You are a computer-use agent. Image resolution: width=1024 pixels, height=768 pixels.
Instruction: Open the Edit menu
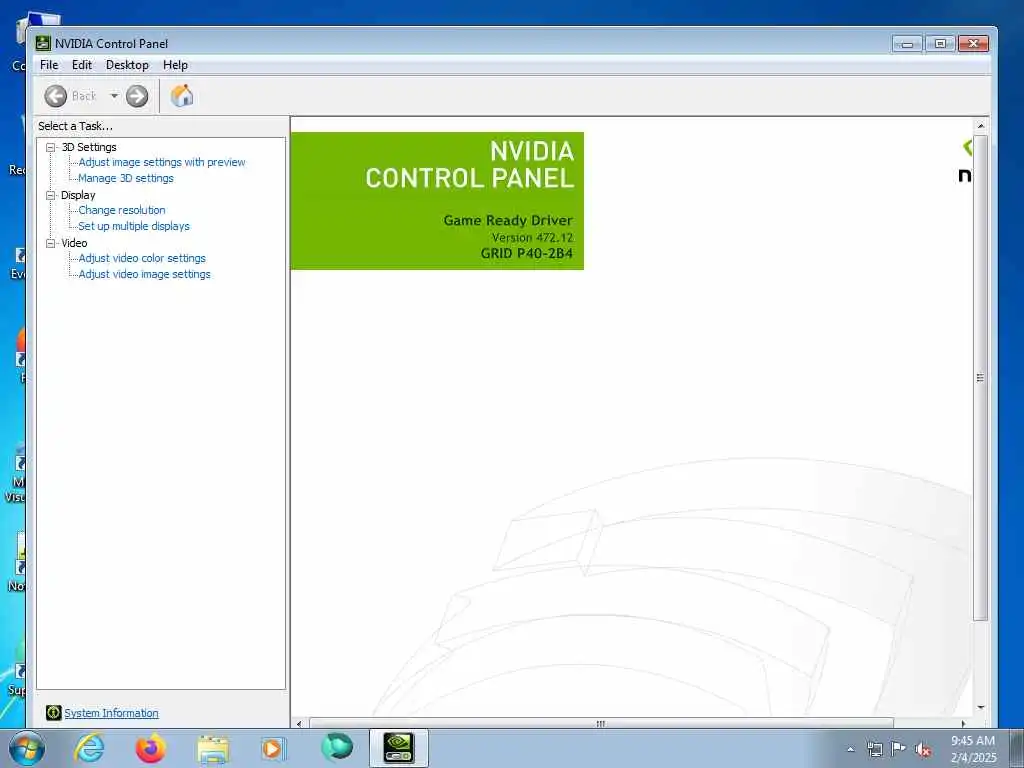(82, 65)
